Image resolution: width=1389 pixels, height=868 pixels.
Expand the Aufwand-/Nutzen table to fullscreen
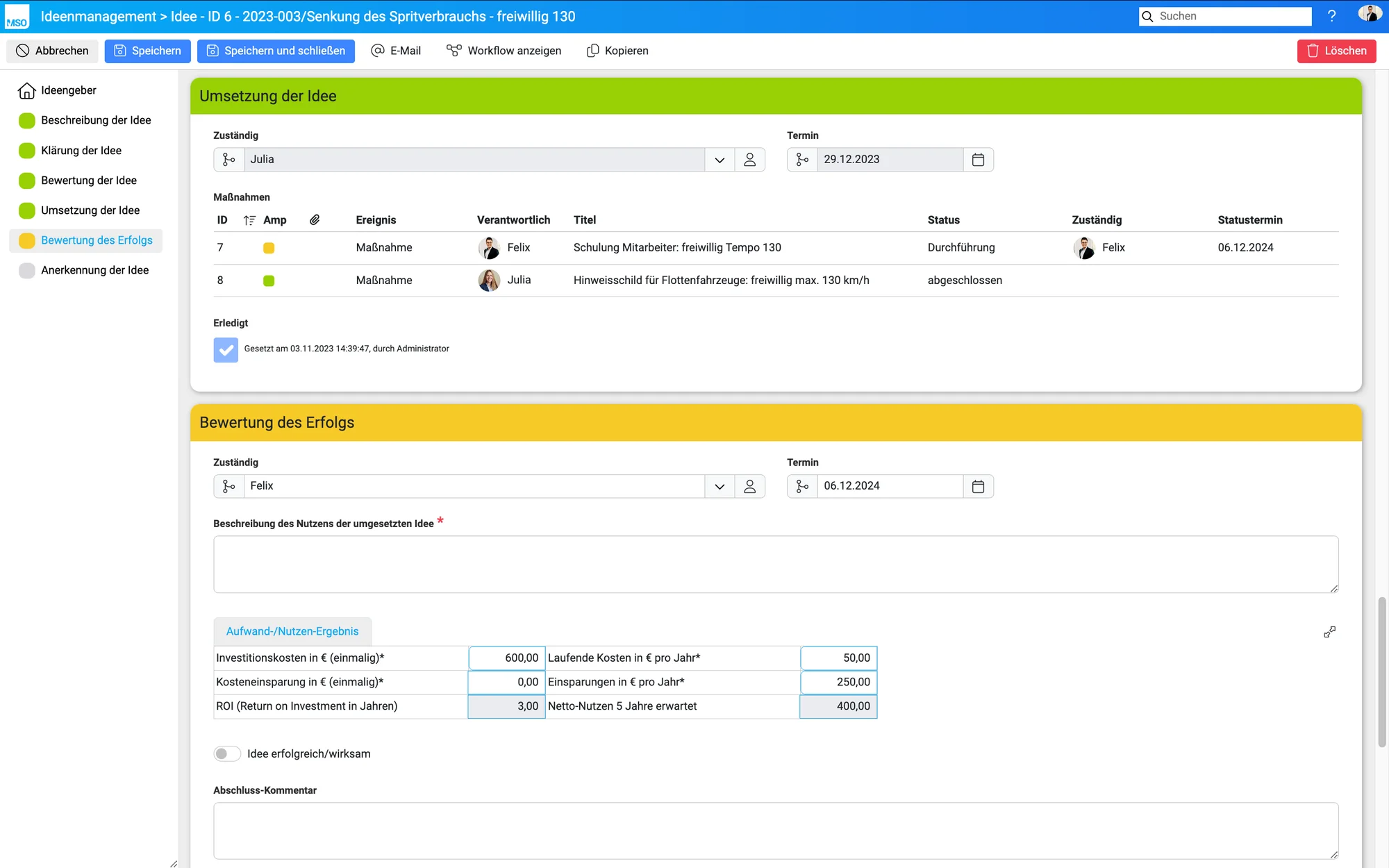click(x=1329, y=632)
